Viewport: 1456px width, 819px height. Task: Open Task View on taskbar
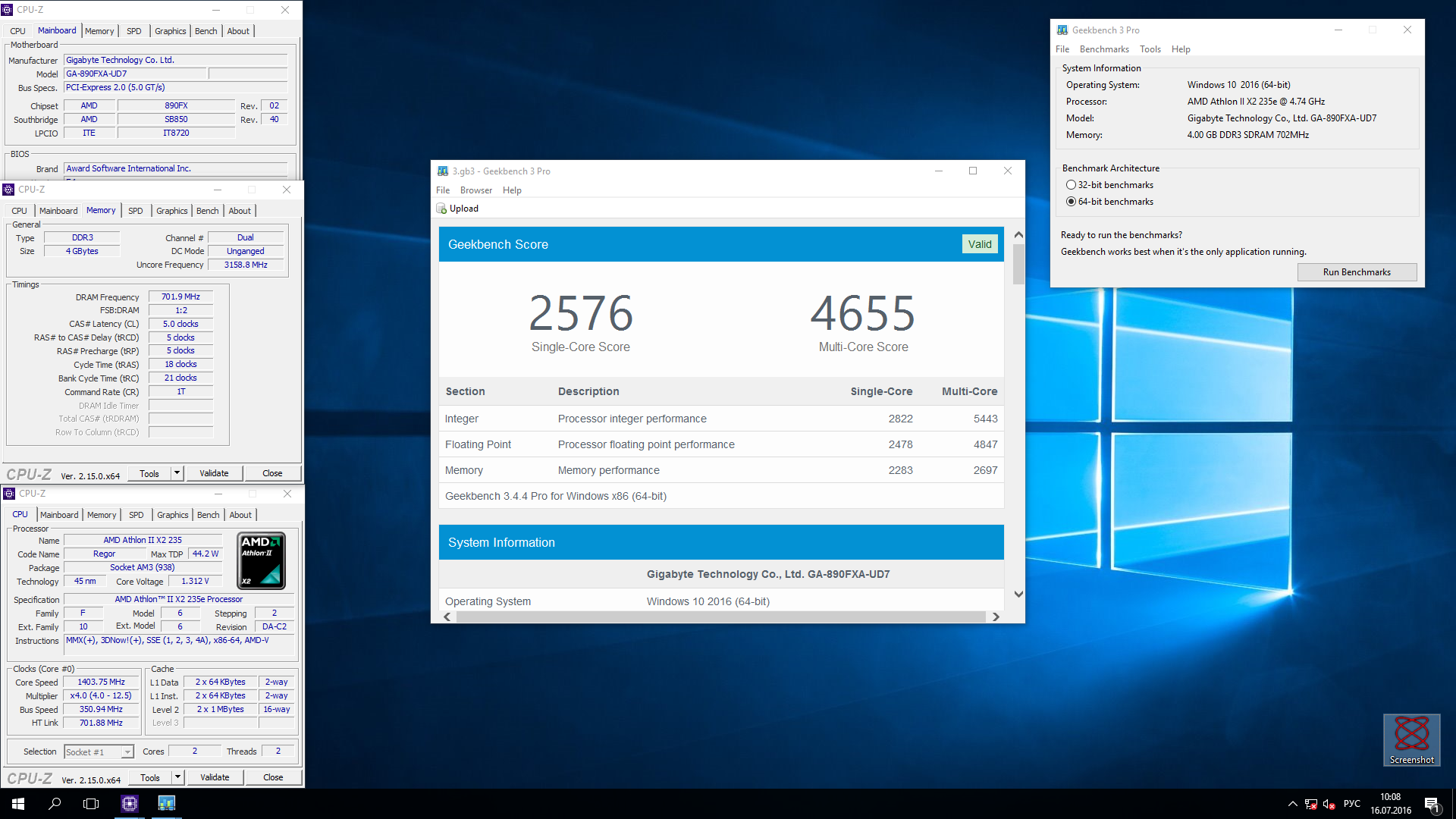tap(91, 804)
